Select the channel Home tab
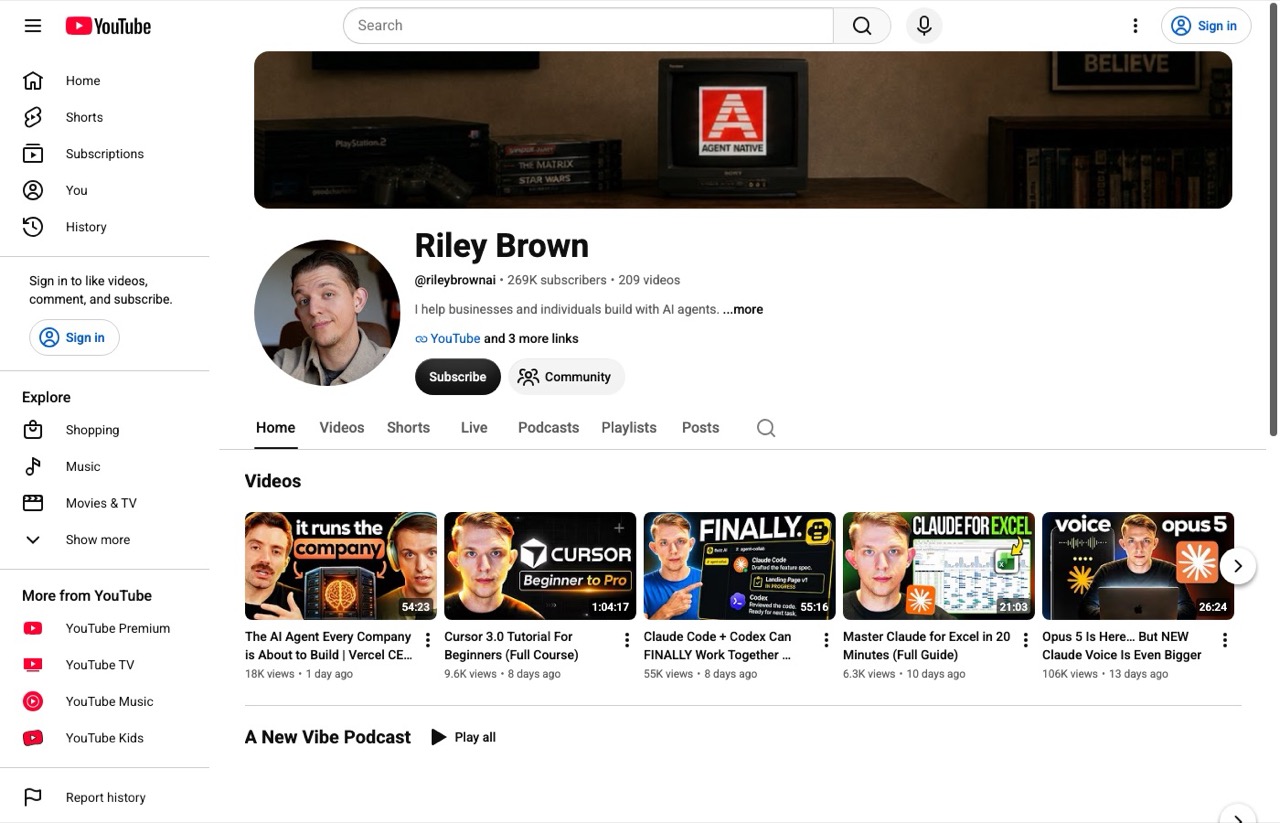The image size is (1280, 823). [275, 428]
